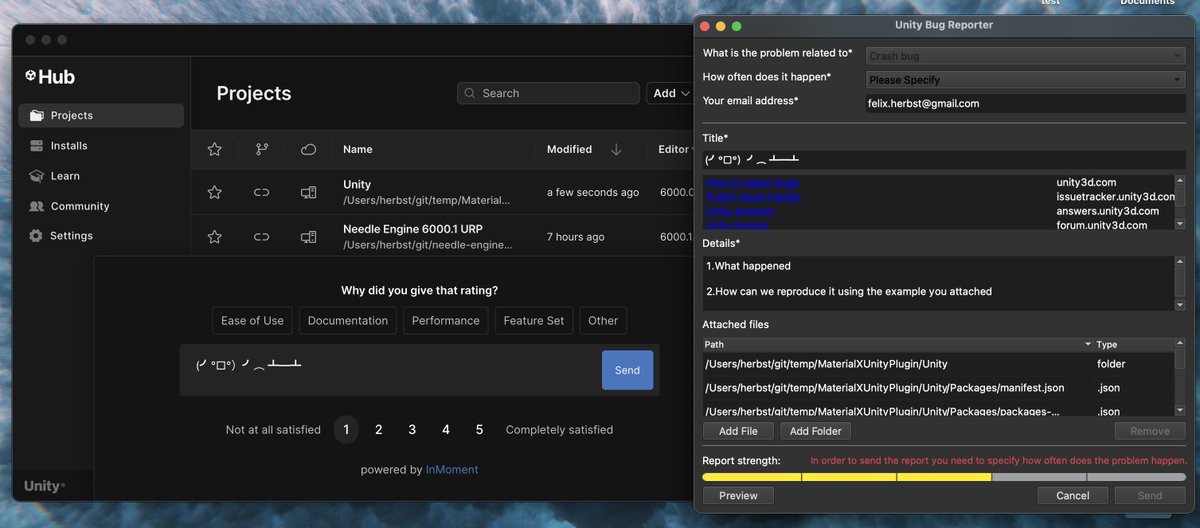This screenshot has height=528, width=1200.
Task: Click the star column header icon
Action: 214,149
